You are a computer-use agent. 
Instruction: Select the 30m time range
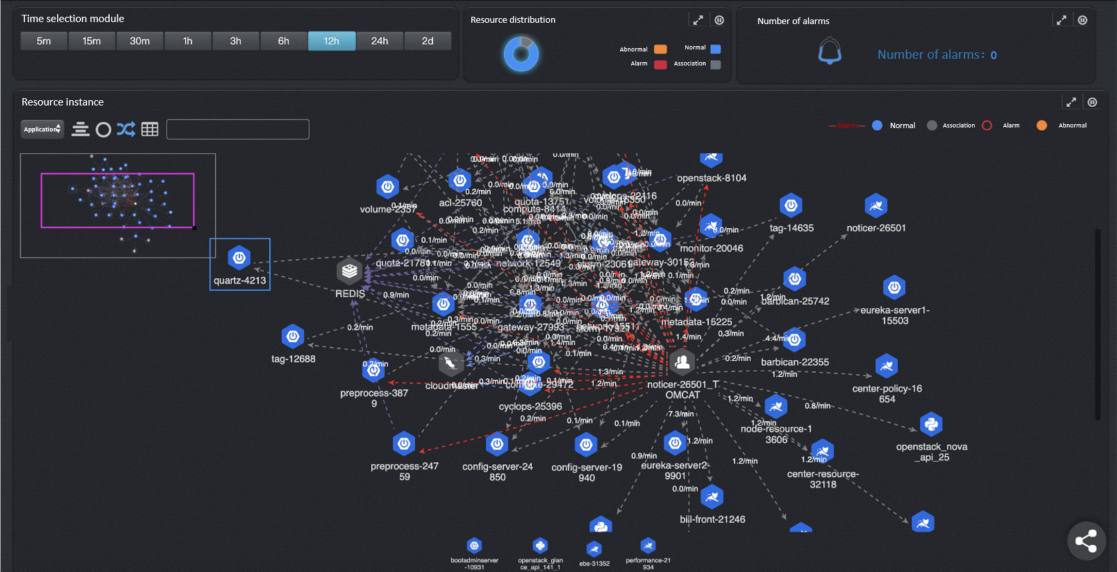(140, 41)
